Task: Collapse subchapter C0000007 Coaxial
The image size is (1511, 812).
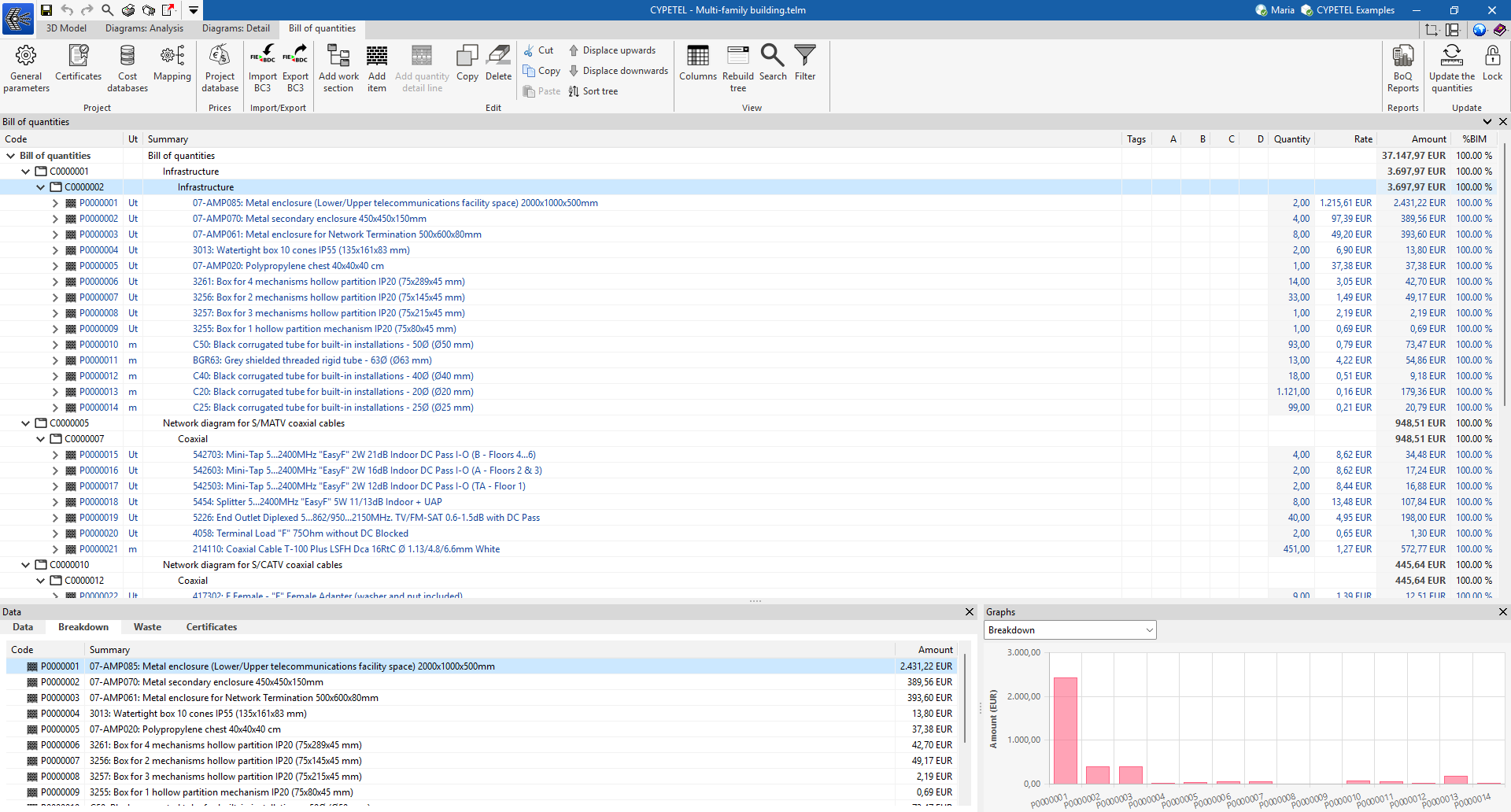Action: click(x=41, y=439)
